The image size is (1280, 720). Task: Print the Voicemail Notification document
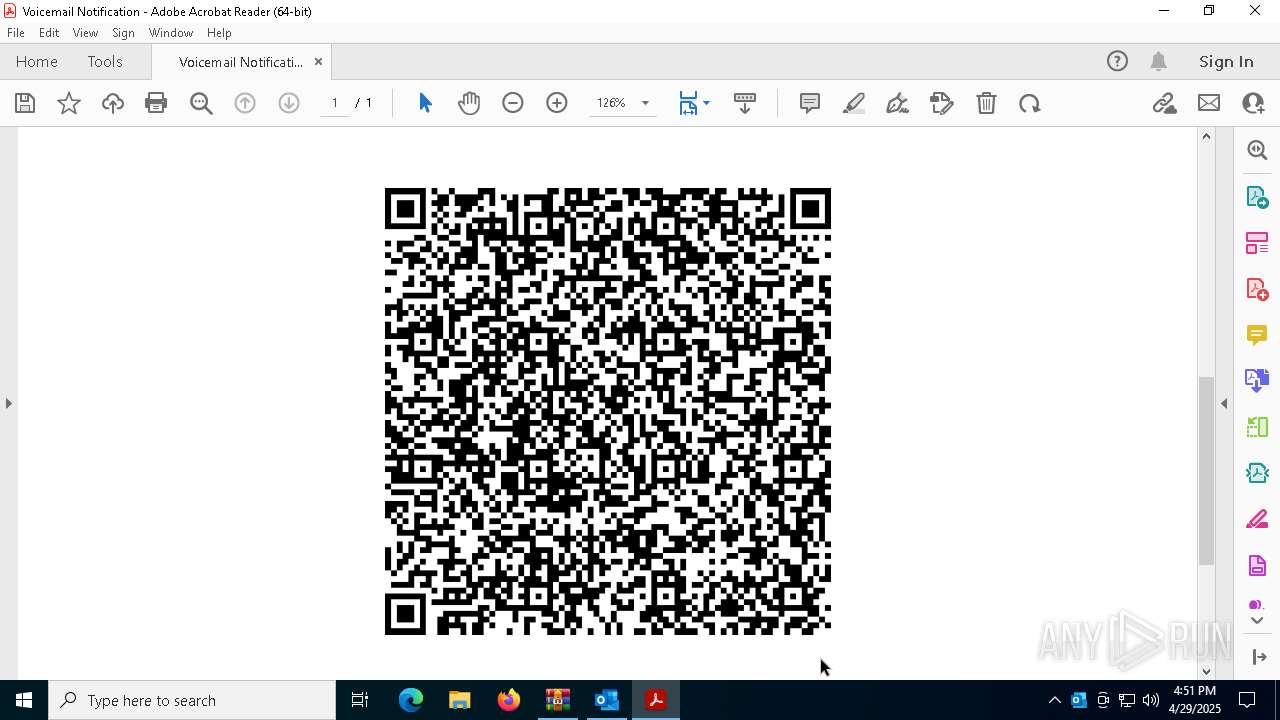(156, 103)
